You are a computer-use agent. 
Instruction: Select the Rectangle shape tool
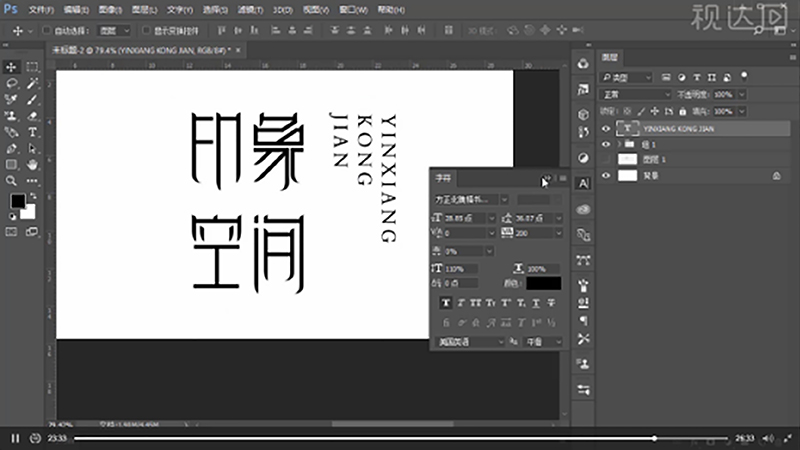(11, 164)
